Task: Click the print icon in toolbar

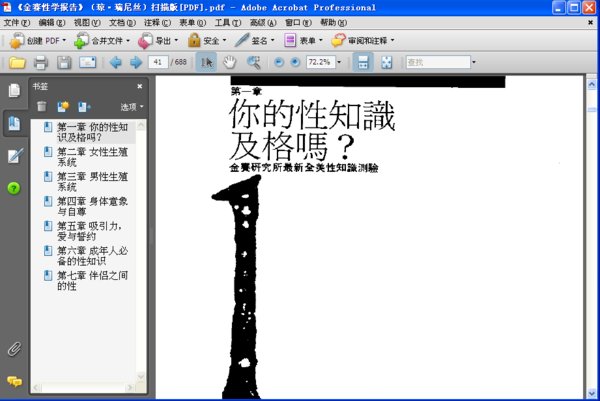Action: pos(41,62)
